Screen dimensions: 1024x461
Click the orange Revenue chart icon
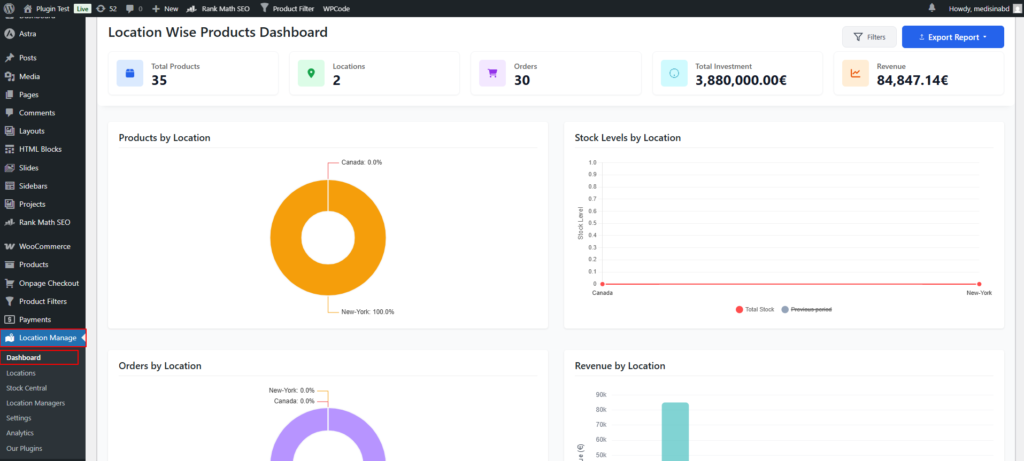[x=855, y=73]
